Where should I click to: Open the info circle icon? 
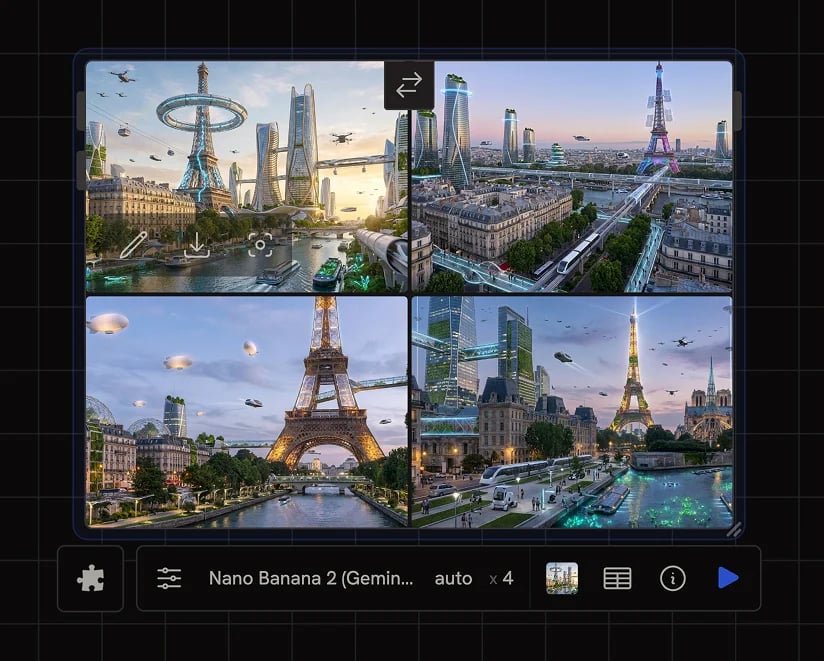[x=673, y=579]
